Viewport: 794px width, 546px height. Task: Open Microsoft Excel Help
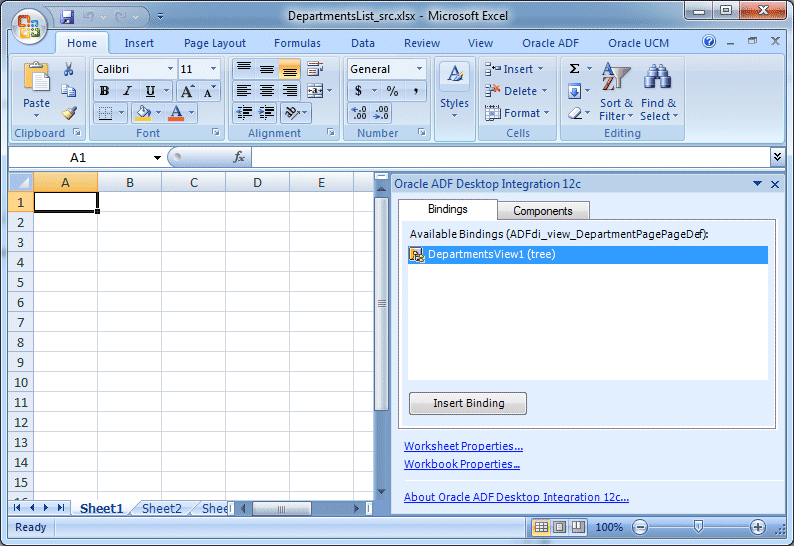[x=709, y=41]
